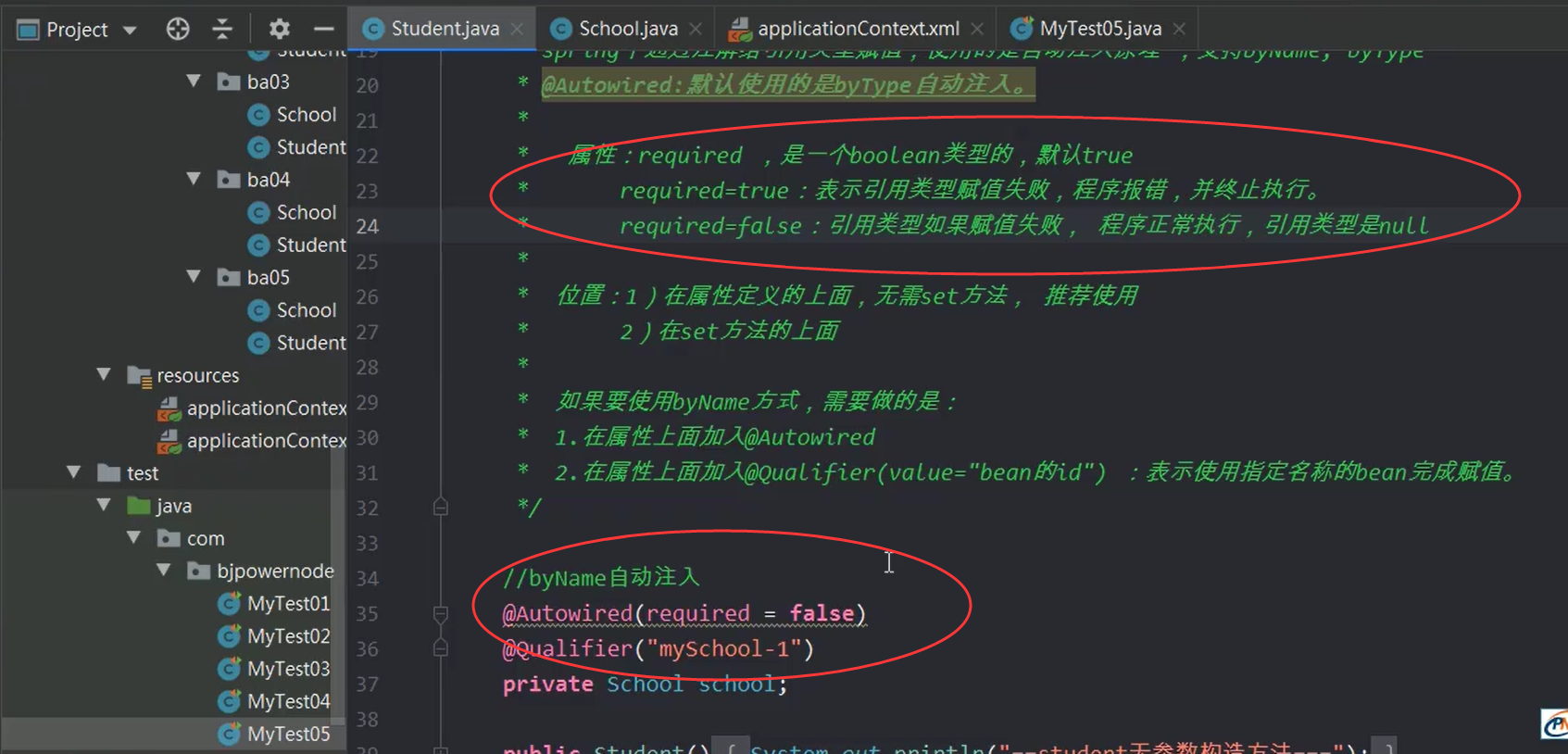Click the ba04 folder icon
Image resolution: width=1568 pixels, height=754 pixels.
229,179
